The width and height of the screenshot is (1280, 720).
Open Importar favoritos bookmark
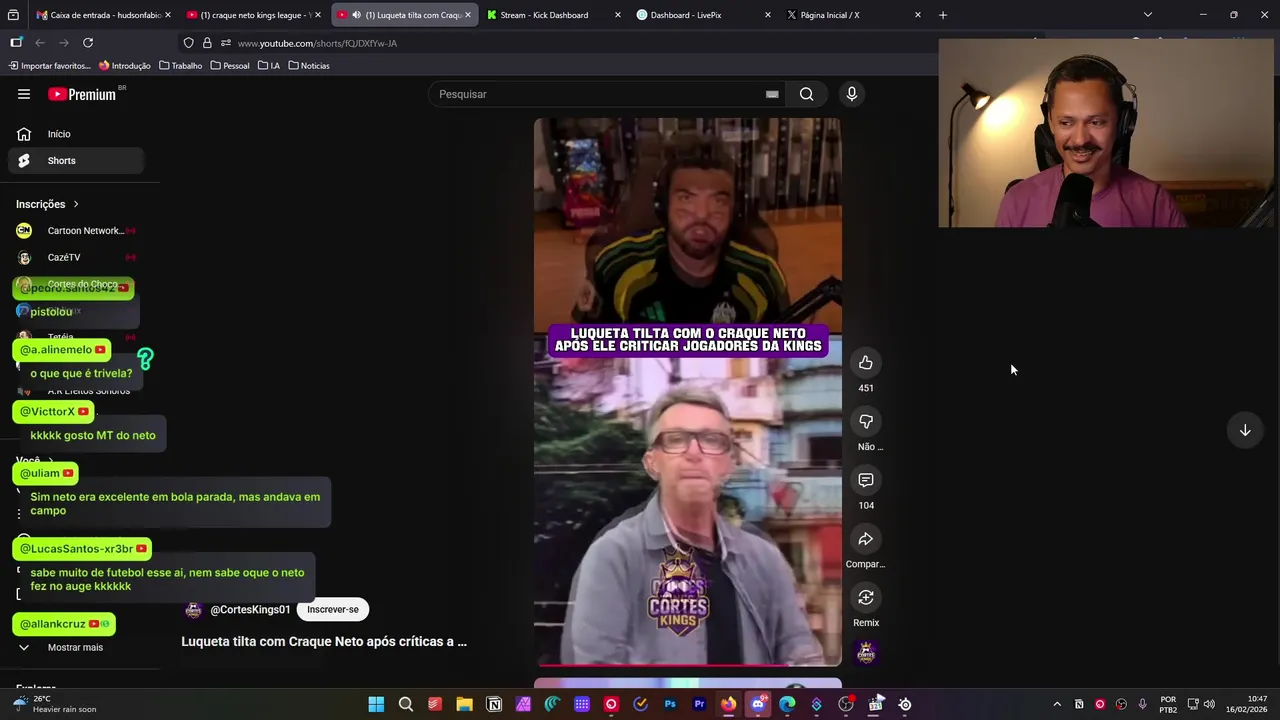50,66
